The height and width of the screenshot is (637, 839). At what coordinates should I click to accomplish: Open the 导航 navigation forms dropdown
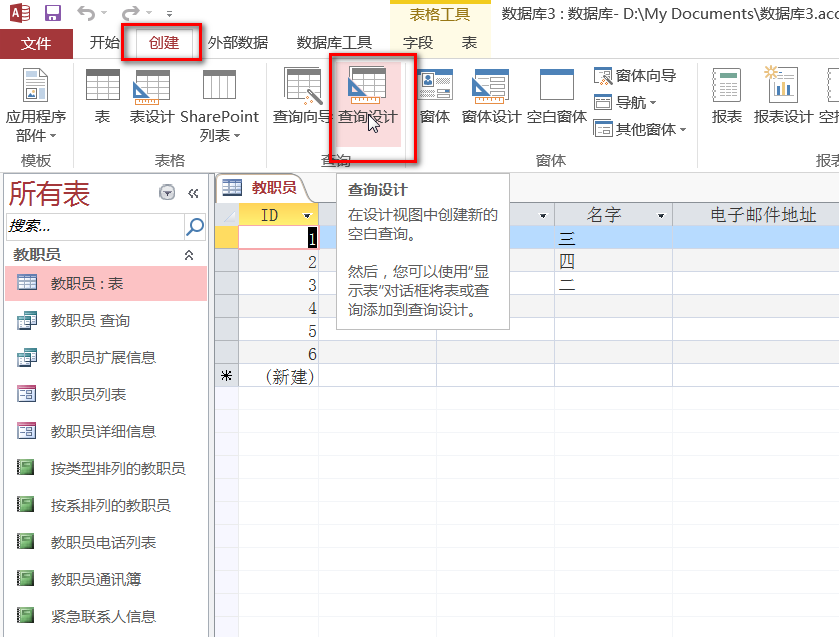click(x=625, y=102)
